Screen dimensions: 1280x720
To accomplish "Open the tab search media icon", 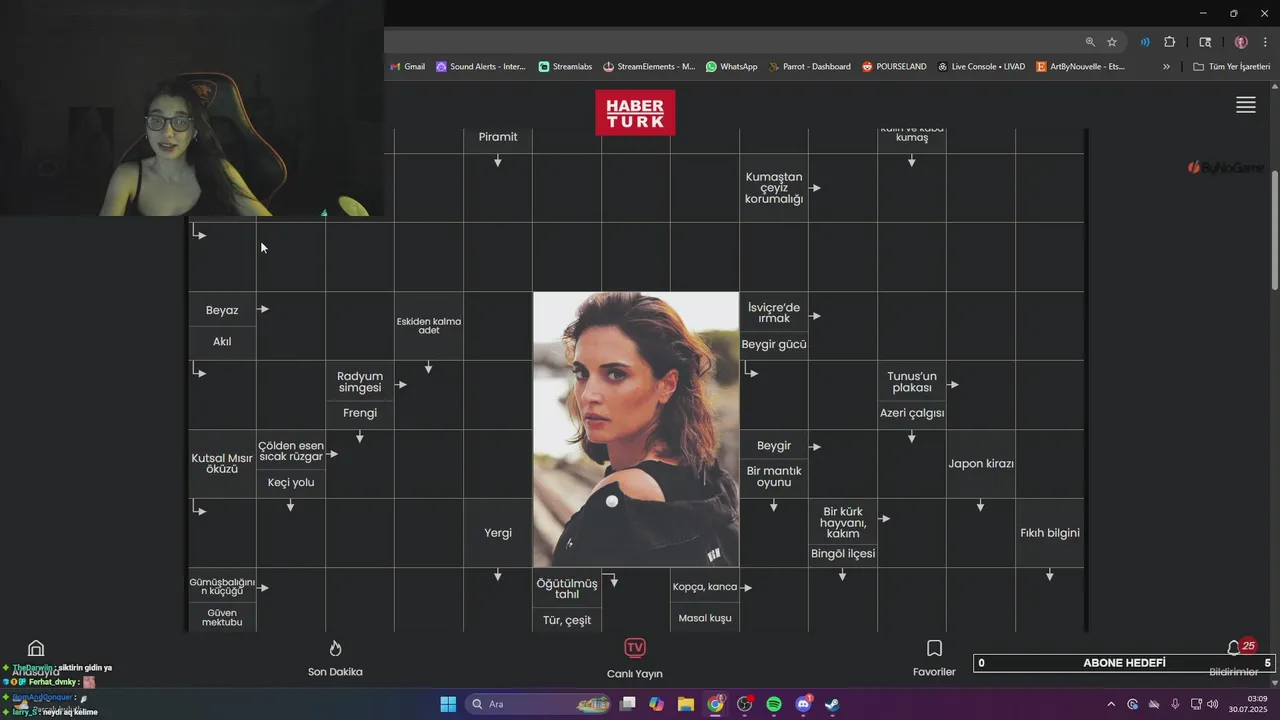I will point(1205,42).
